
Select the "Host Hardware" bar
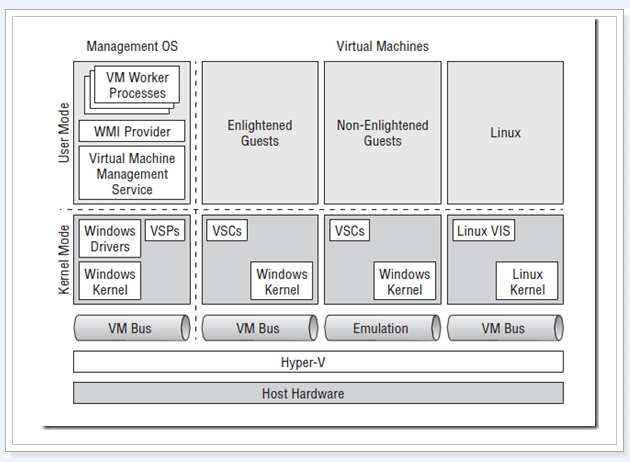[318, 393]
